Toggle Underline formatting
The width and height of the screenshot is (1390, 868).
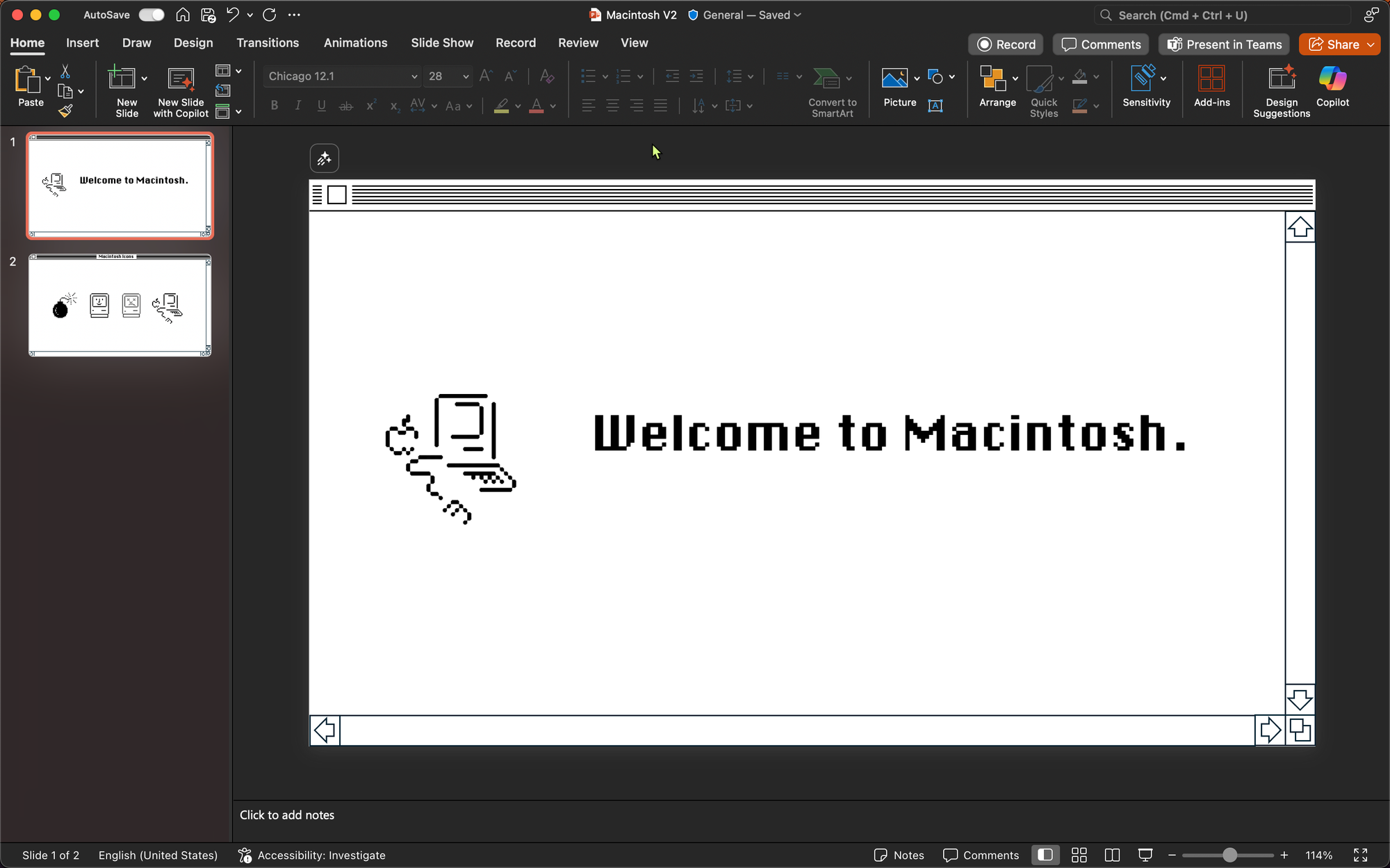click(322, 106)
